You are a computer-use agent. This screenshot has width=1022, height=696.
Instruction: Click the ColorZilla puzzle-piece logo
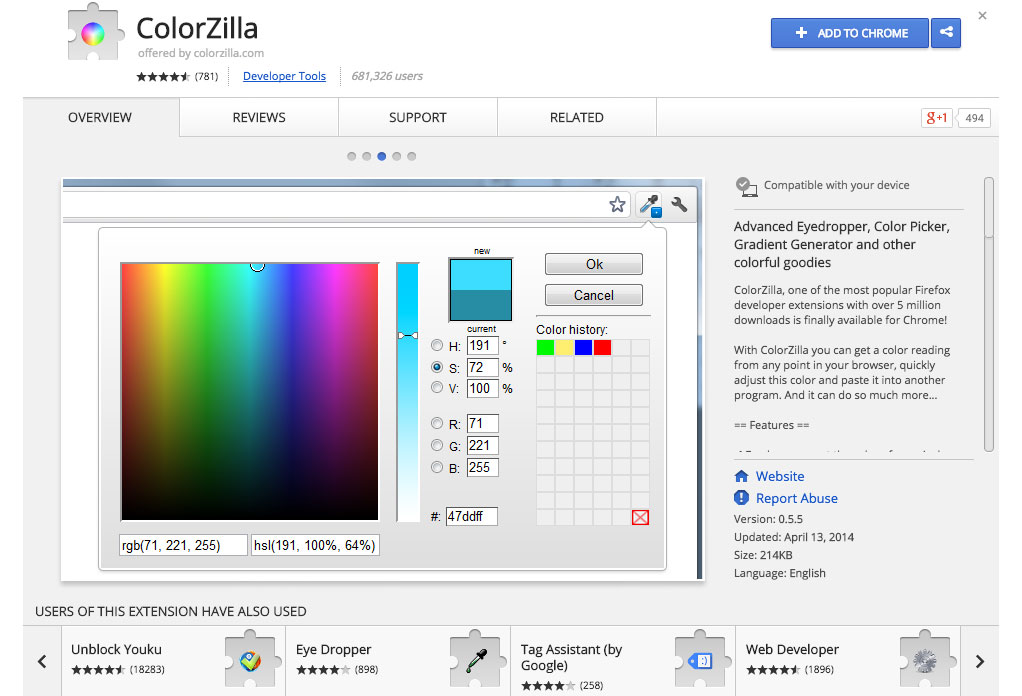pos(94,33)
